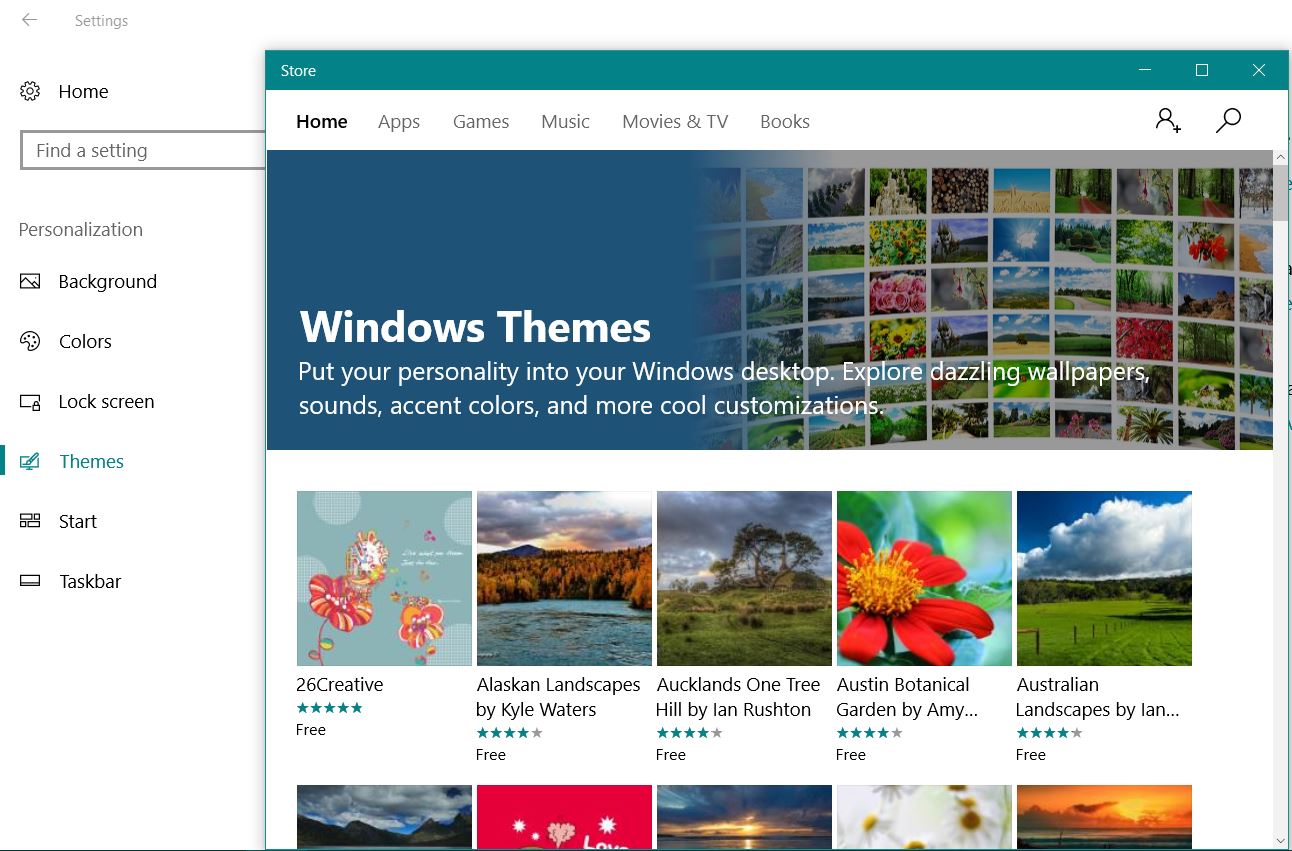Minimize the Store window
The width and height of the screenshot is (1292, 851).
coord(1145,70)
